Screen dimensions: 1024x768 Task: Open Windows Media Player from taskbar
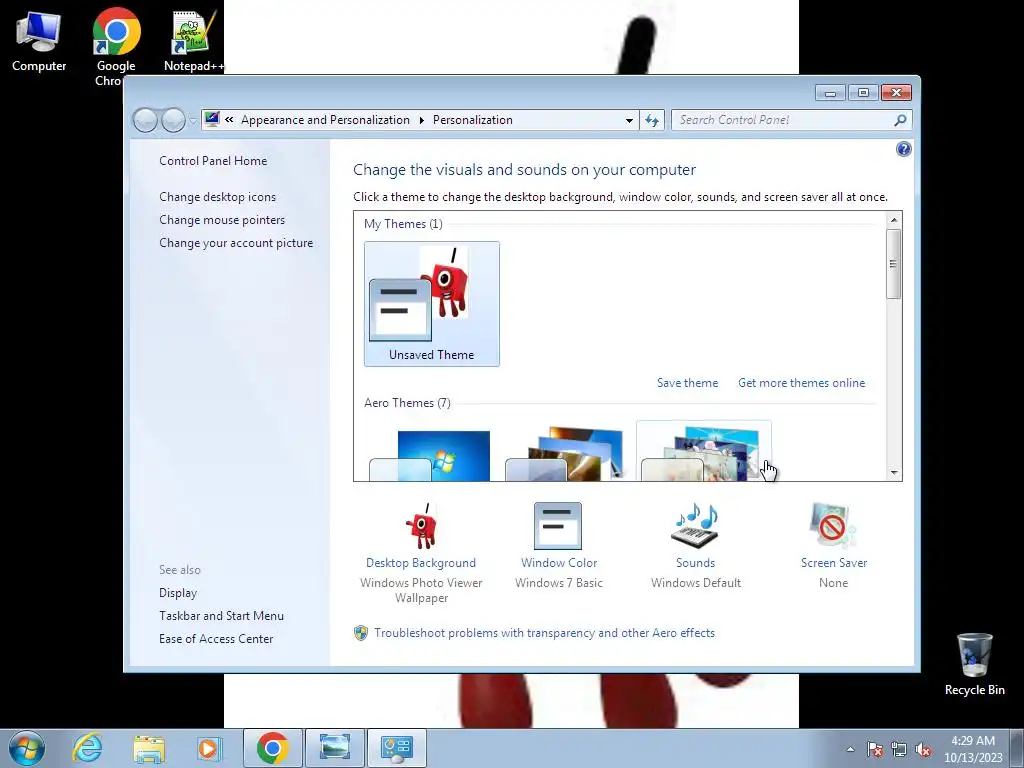click(x=209, y=748)
